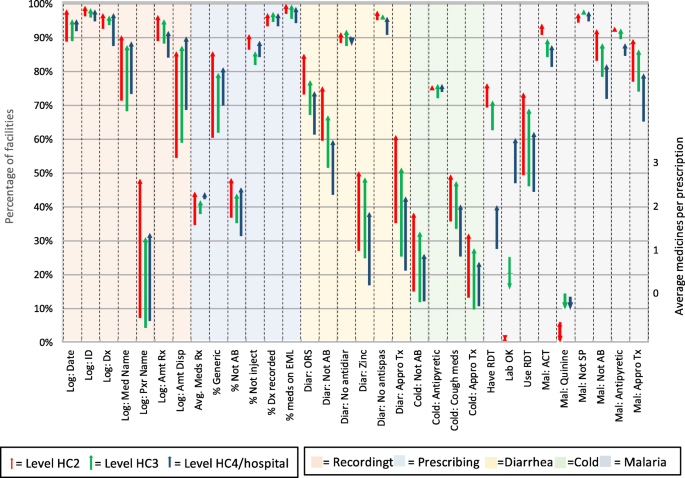
Task: Click the value 1 on right axis
Action: click(x=655, y=250)
